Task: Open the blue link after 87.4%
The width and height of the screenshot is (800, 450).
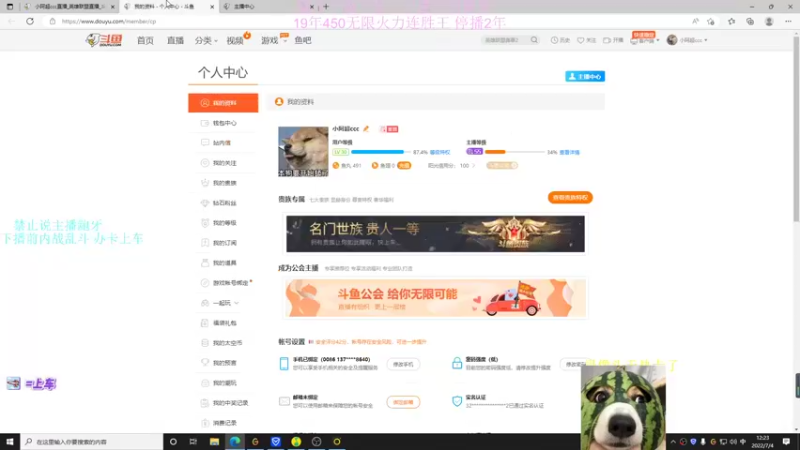Action: (x=440, y=152)
